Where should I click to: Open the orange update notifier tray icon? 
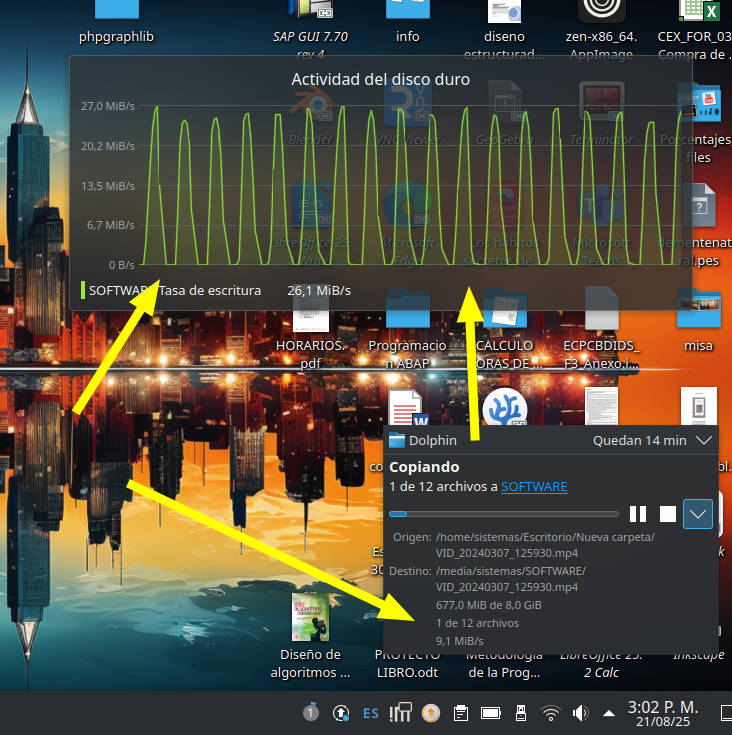(x=431, y=713)
